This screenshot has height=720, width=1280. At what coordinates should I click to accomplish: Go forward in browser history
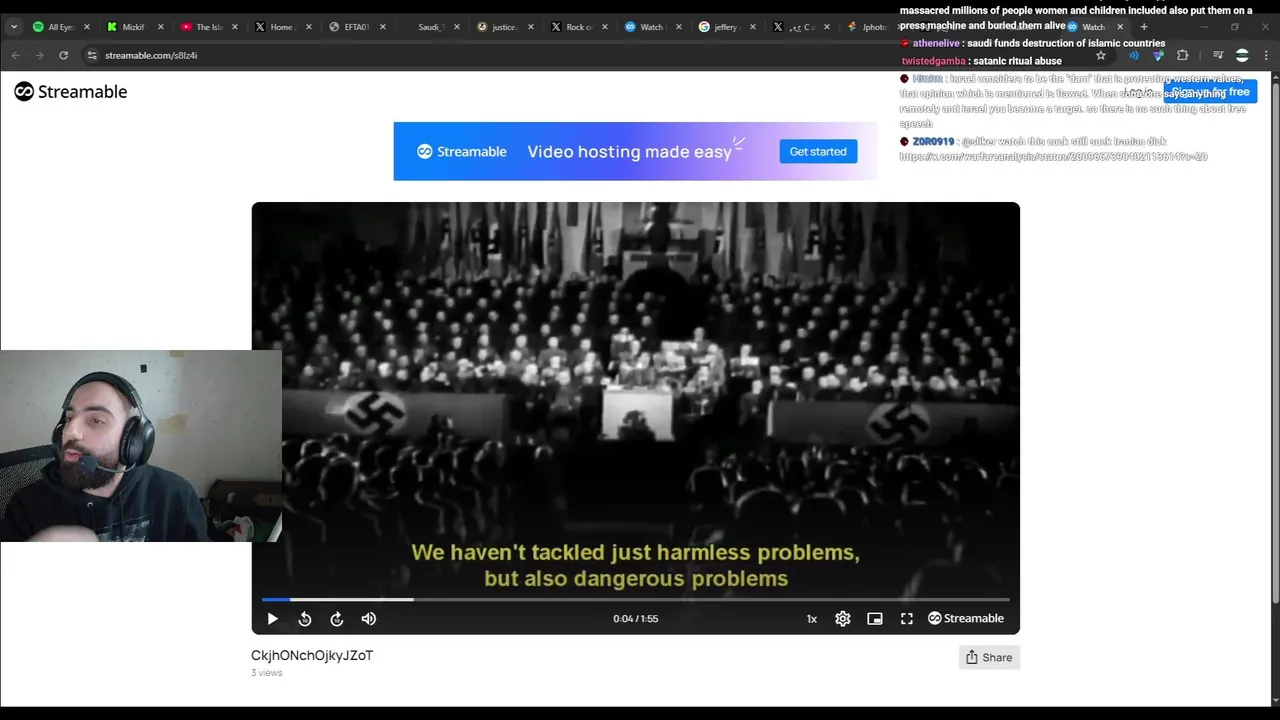[x=39, y=55]
